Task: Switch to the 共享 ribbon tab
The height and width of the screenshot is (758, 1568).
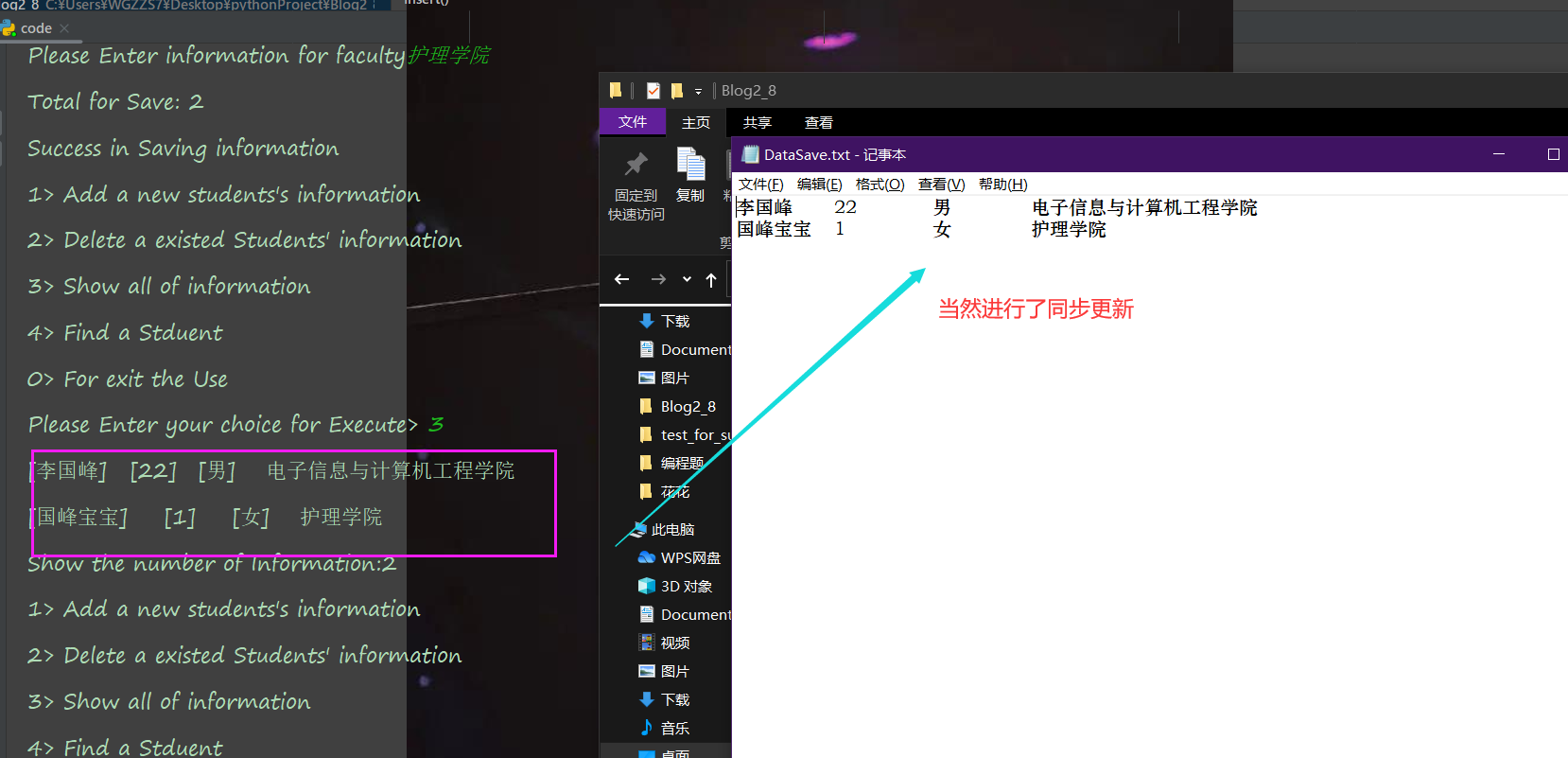Action: pyautogui.click(x=758, y=123)
